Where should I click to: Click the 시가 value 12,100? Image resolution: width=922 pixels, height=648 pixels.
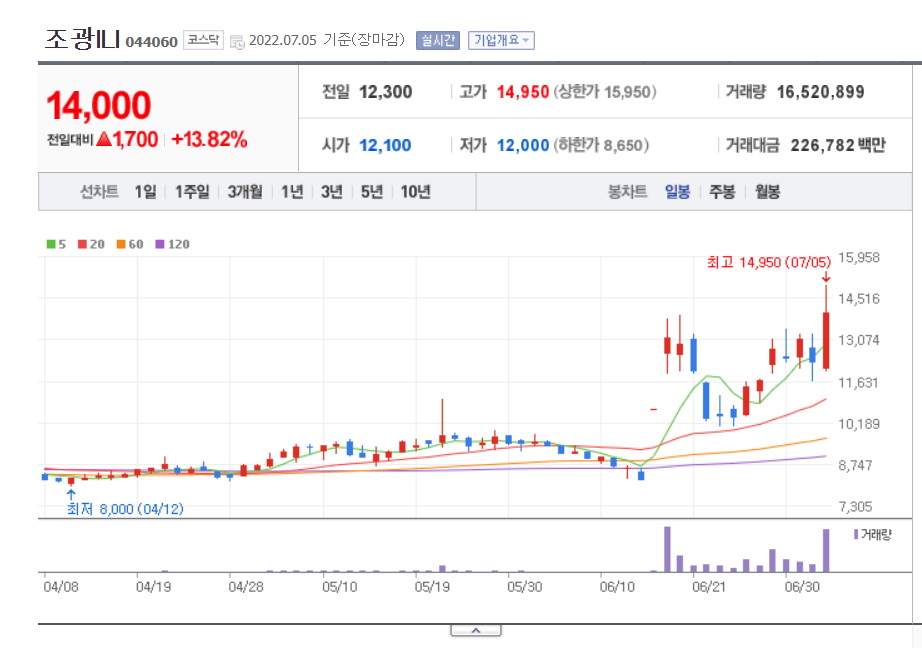(385, 145)
